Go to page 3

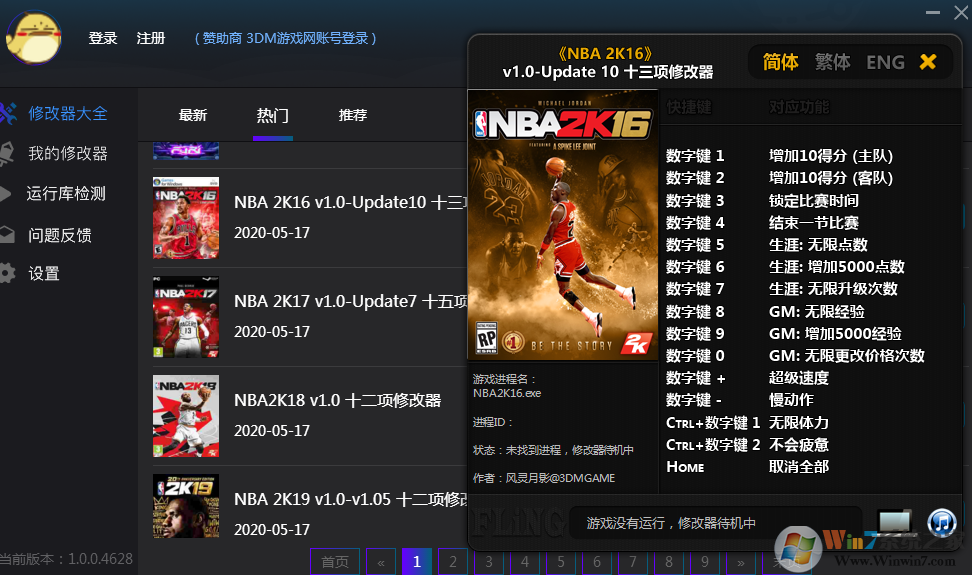489,561
